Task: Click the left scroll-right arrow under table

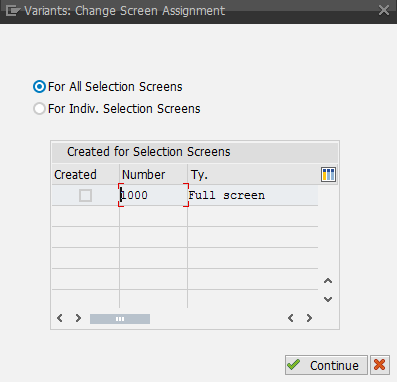Action: coord(78,318)
